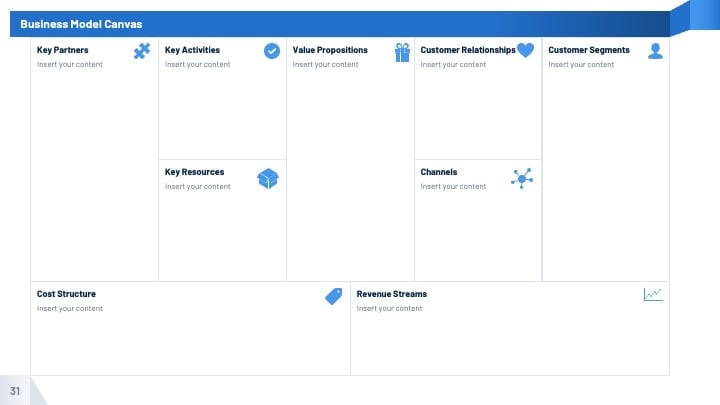Click the line chart icon in Revenue Streams
The image size is (720, 405).
point(653,294)
